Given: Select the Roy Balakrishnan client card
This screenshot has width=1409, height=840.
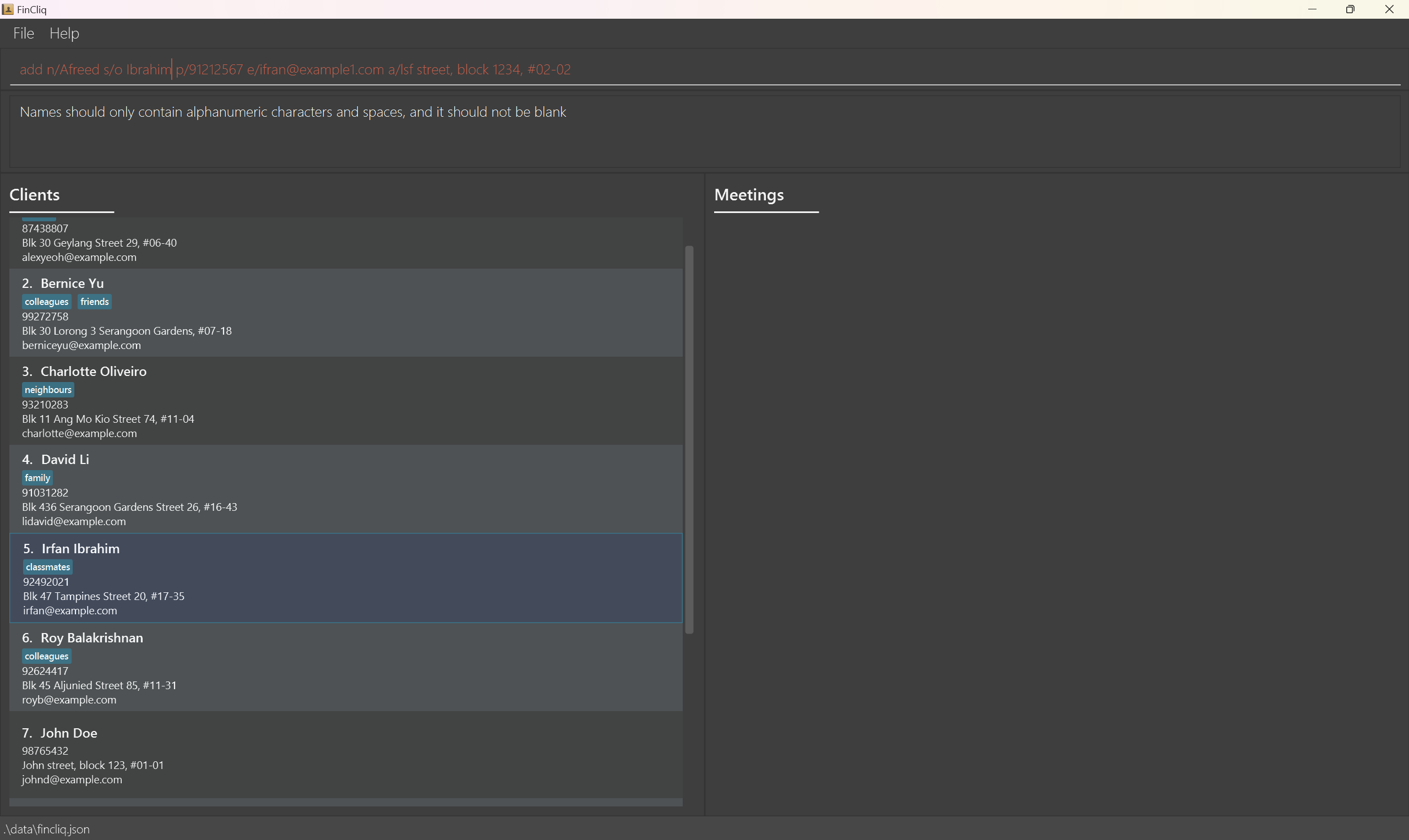Looking at the screenshot, I should tap(345, 668).
